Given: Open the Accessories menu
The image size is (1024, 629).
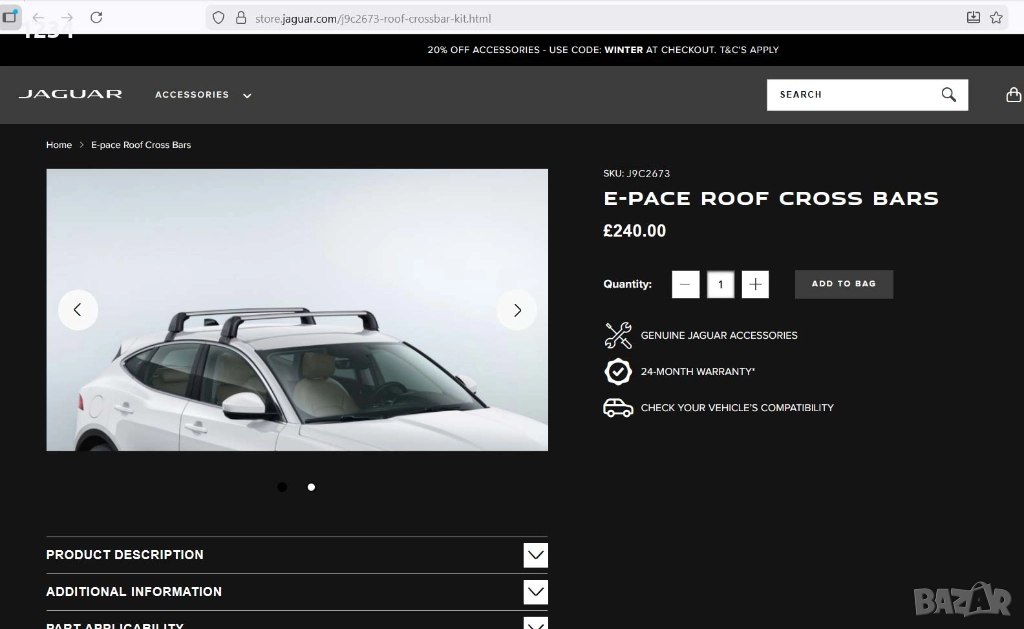Looking at the screenshot, I should pos(192,95).
